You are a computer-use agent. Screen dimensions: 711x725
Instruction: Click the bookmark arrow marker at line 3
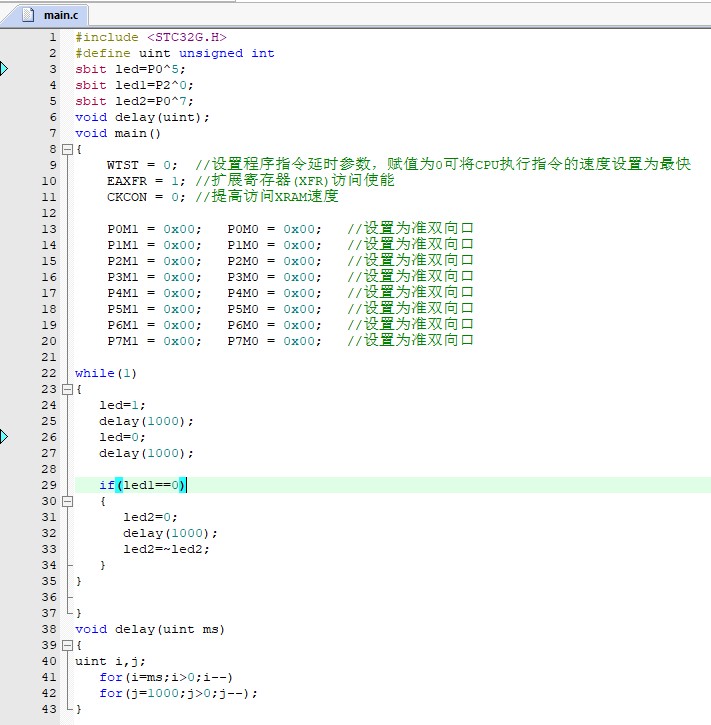(4, 69)
